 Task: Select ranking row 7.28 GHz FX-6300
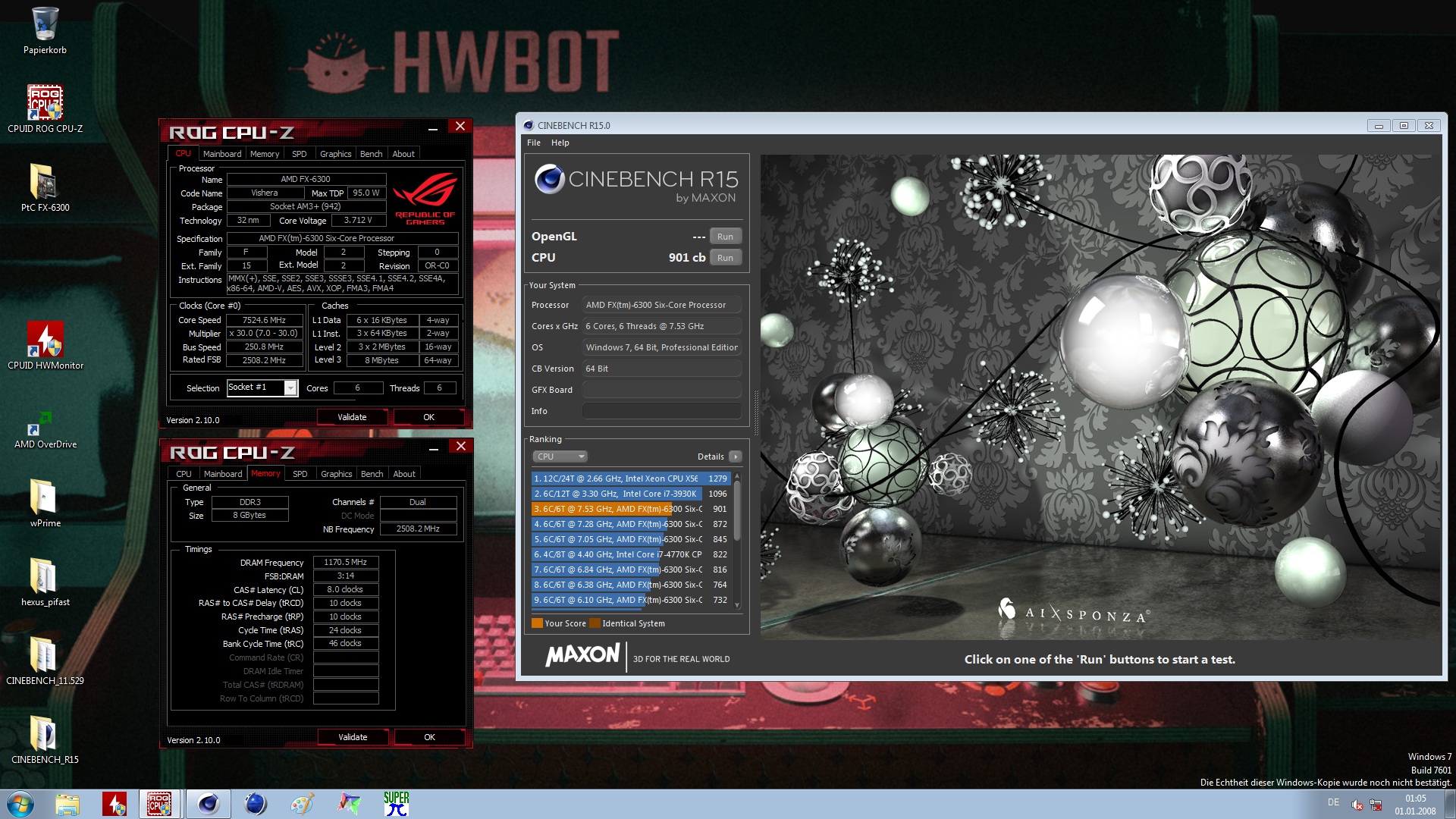pyautogui.click(x=630, y=524)
